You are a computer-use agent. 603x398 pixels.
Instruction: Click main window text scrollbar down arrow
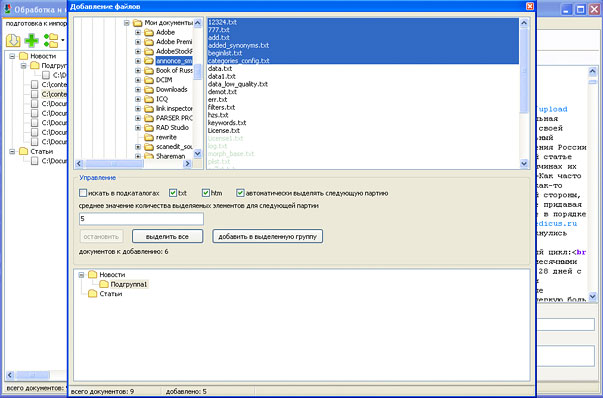click(x=592, y=297)
